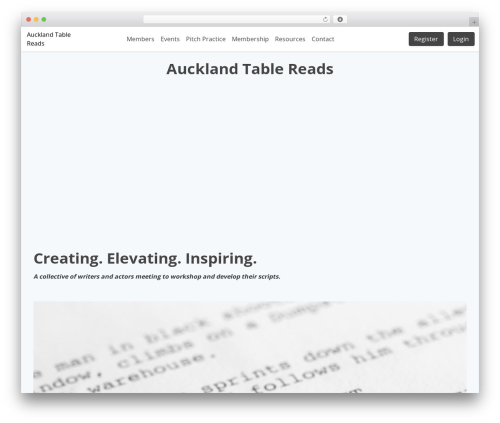Image resolution: width=500 pixels, height=423 pixels.
Task: Open the Members menu item
Action: point(140,39)
